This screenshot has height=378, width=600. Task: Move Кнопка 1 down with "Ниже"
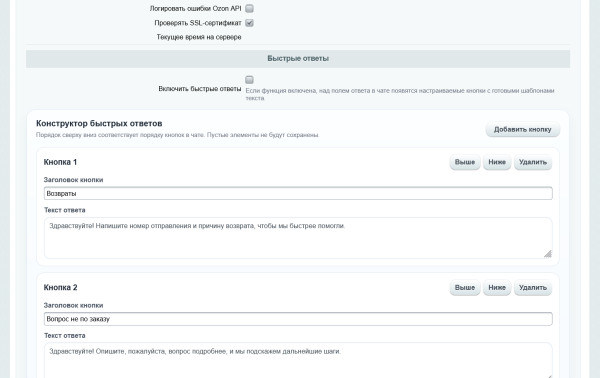point(497,162)
